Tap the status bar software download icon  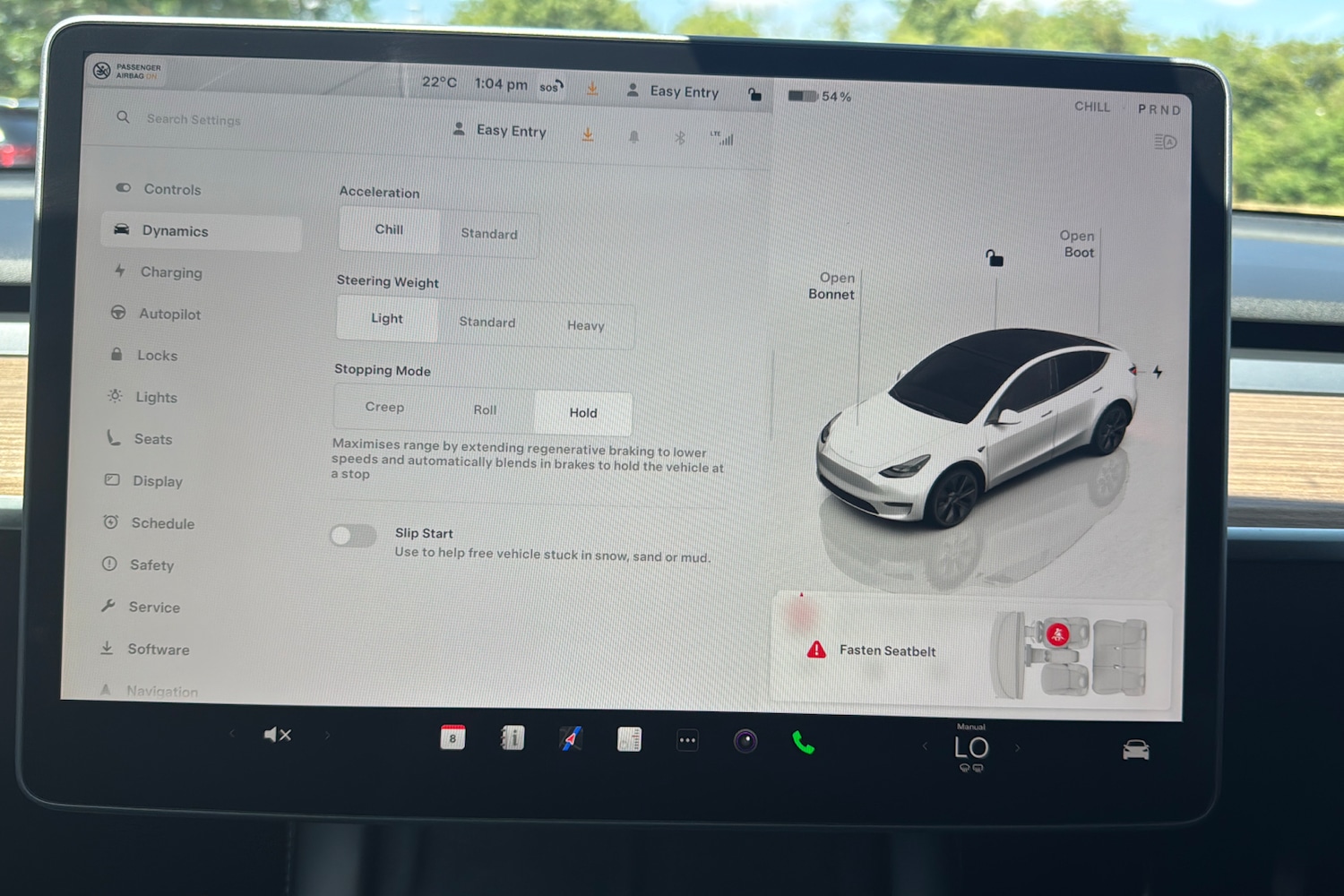coord(592,89)
